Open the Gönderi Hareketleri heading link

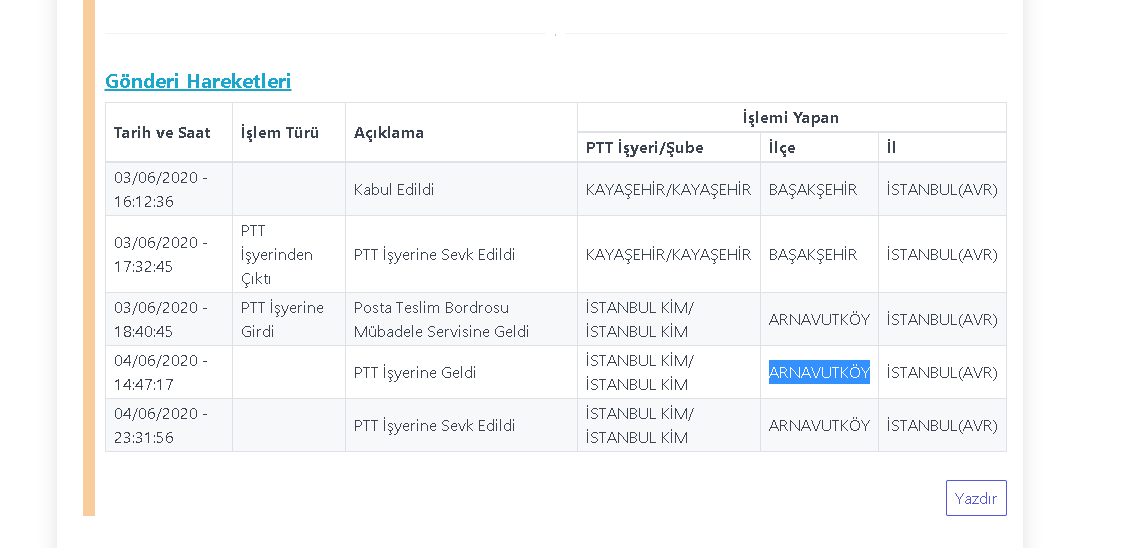coord(198,81)
